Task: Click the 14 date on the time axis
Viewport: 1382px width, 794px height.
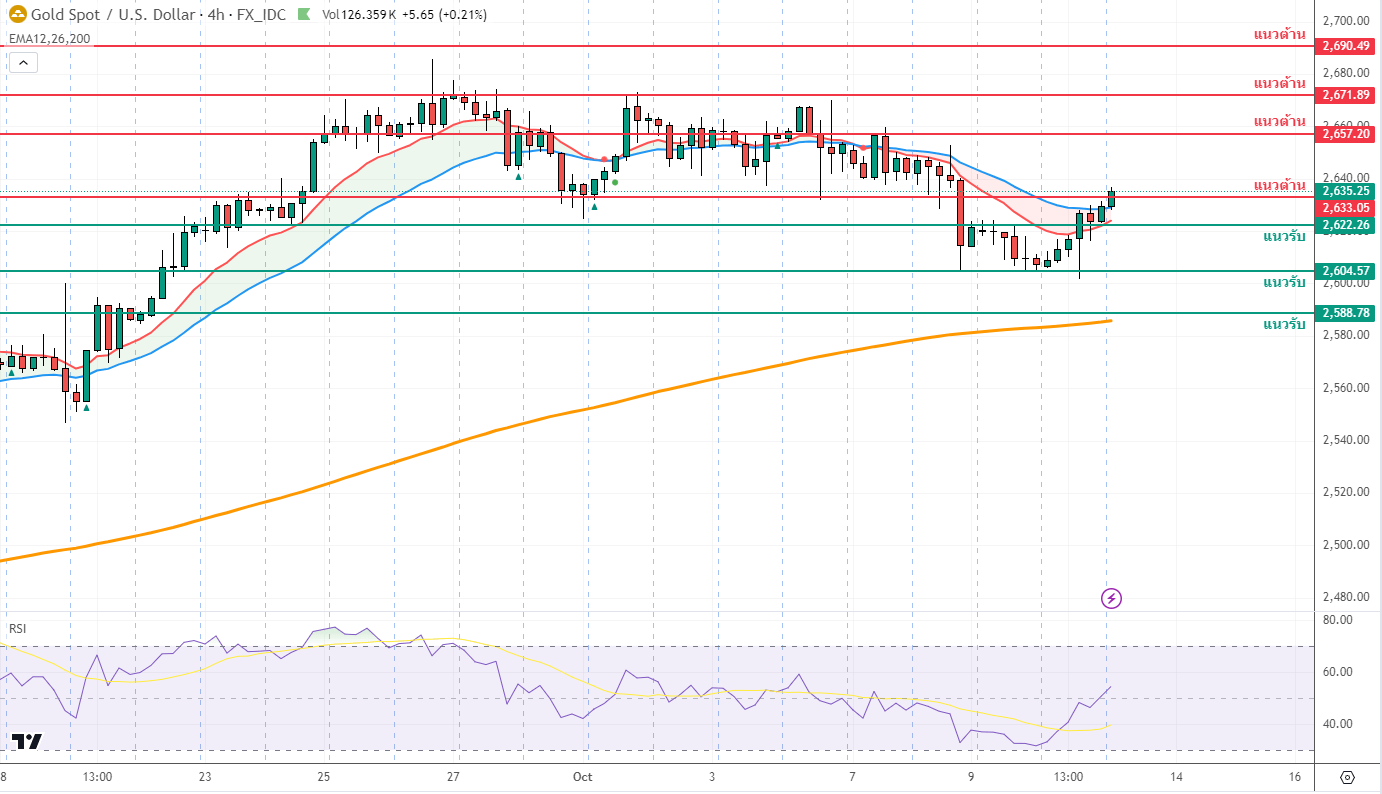Action: click(1176, 777)
